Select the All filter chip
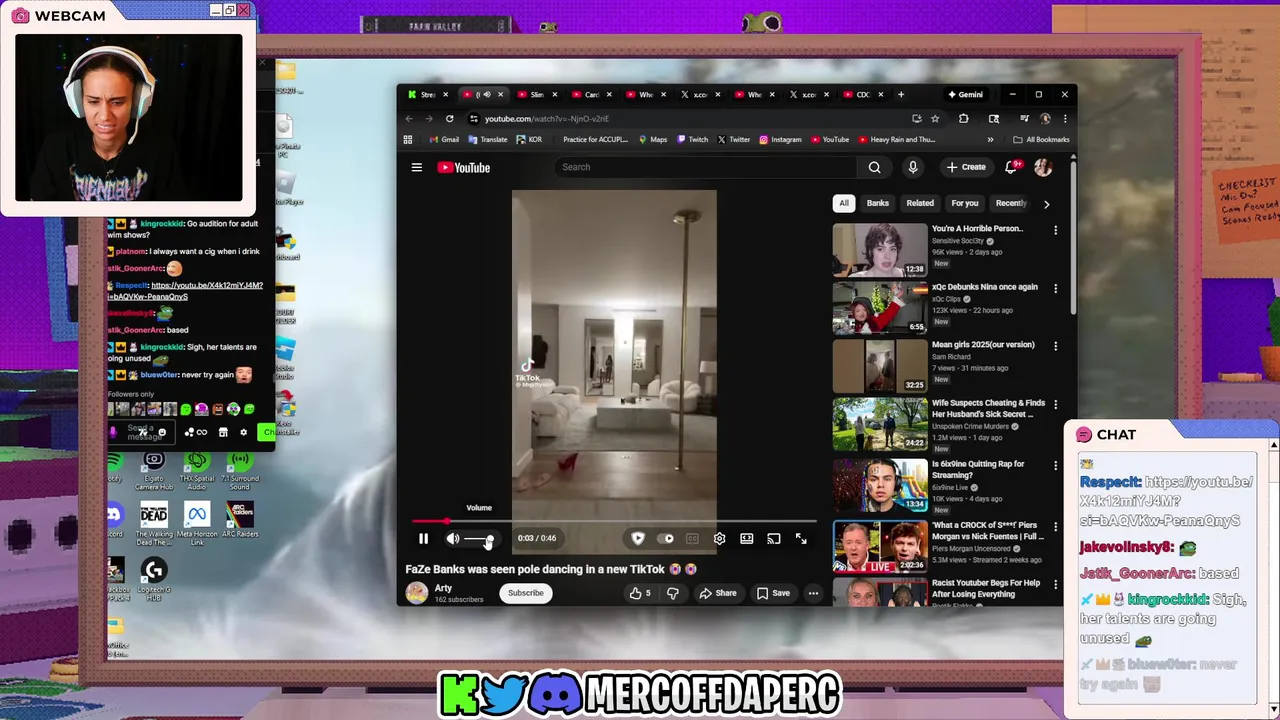 843,203
